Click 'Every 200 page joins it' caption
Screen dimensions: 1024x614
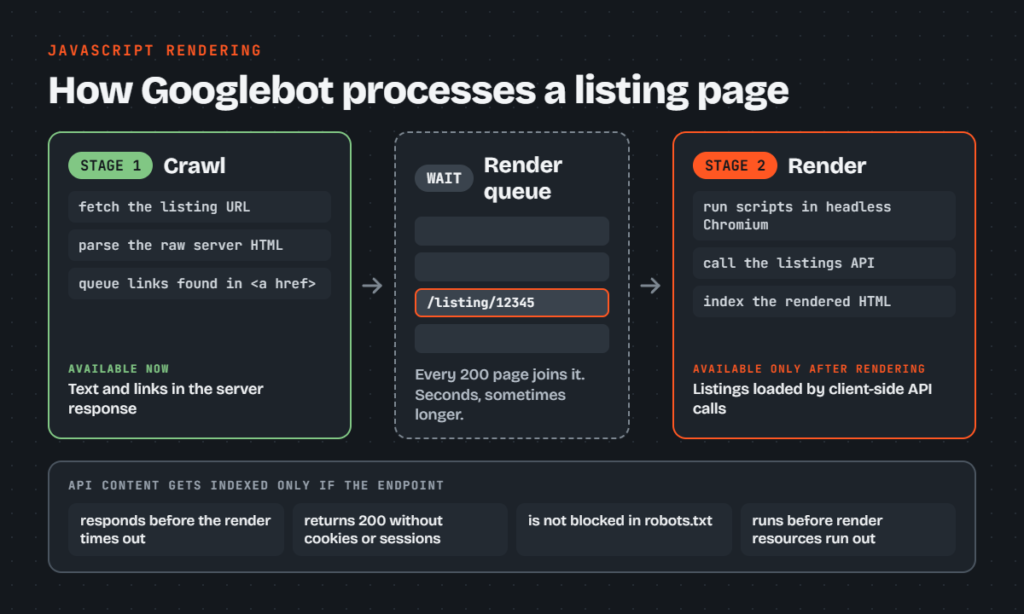pos(500,395)
